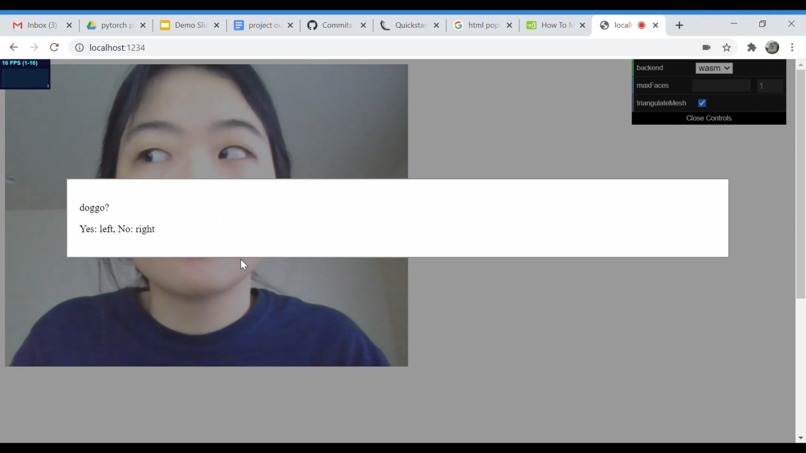Screen dimensions: 806x453
Task: Adjust the maxFaces slider
Action: (721, 85)
